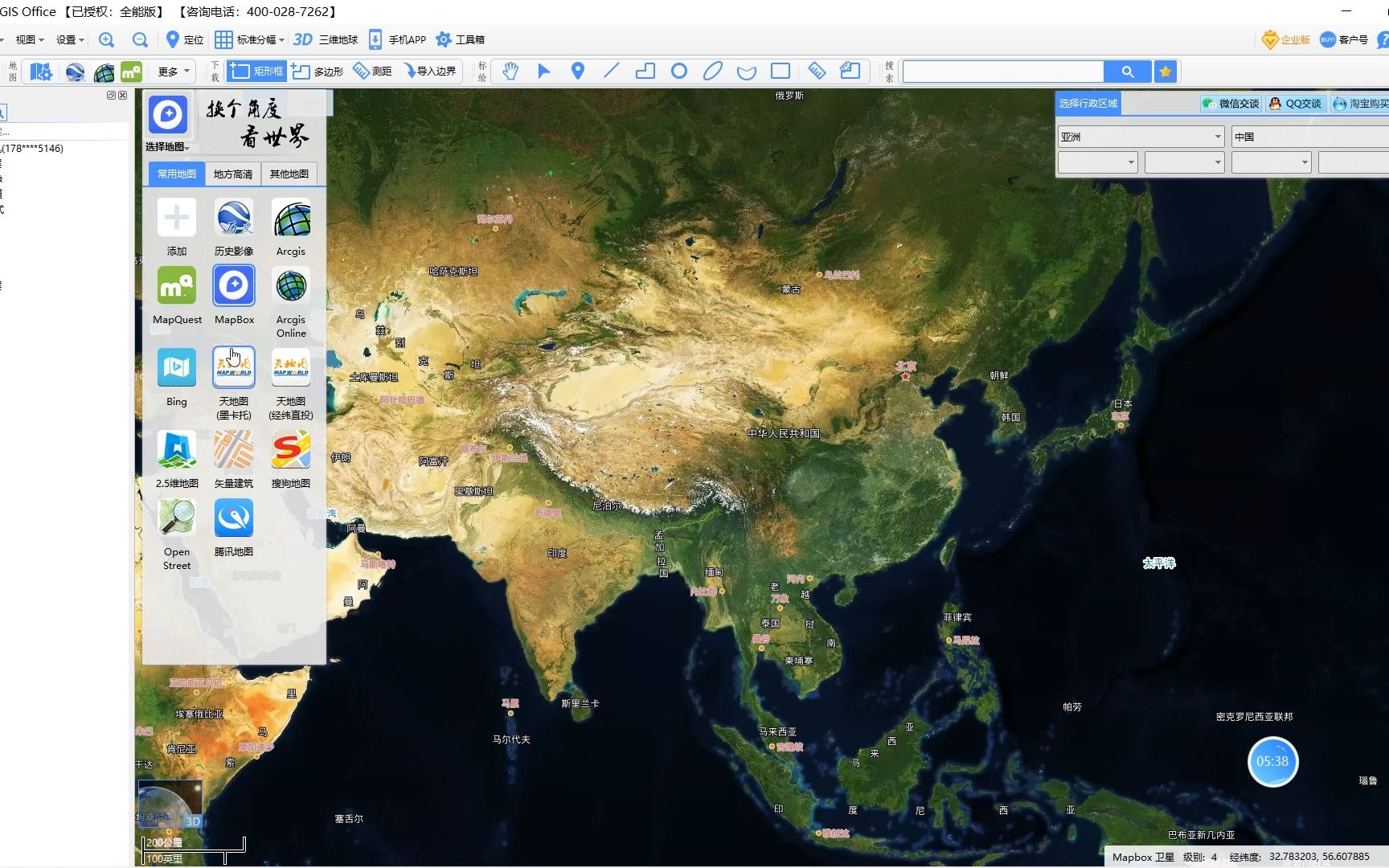Click the ruler measurement icon in drawing toolbar
The width and height of the screenshot is (1389, 868).
click(817, 72)
